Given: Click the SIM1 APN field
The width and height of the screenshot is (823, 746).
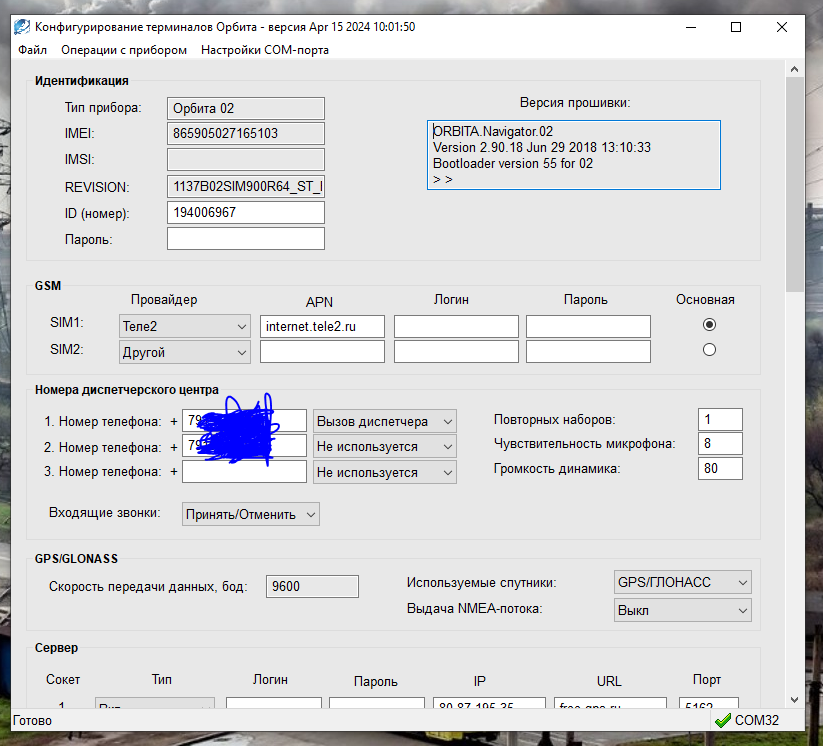Looking at the screenshot, I should click(x=322, y=326).
